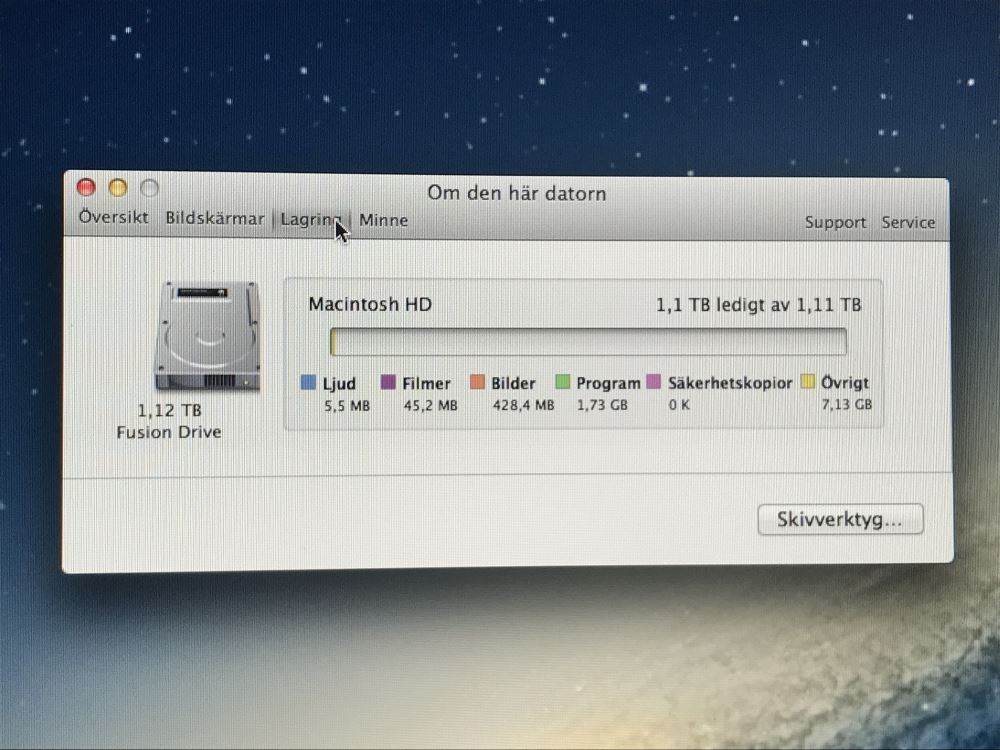Click the Macintosh HD storage usage bar
Image resolution: width=1000 pixels, height=750 pixels.
coord(588,342)
